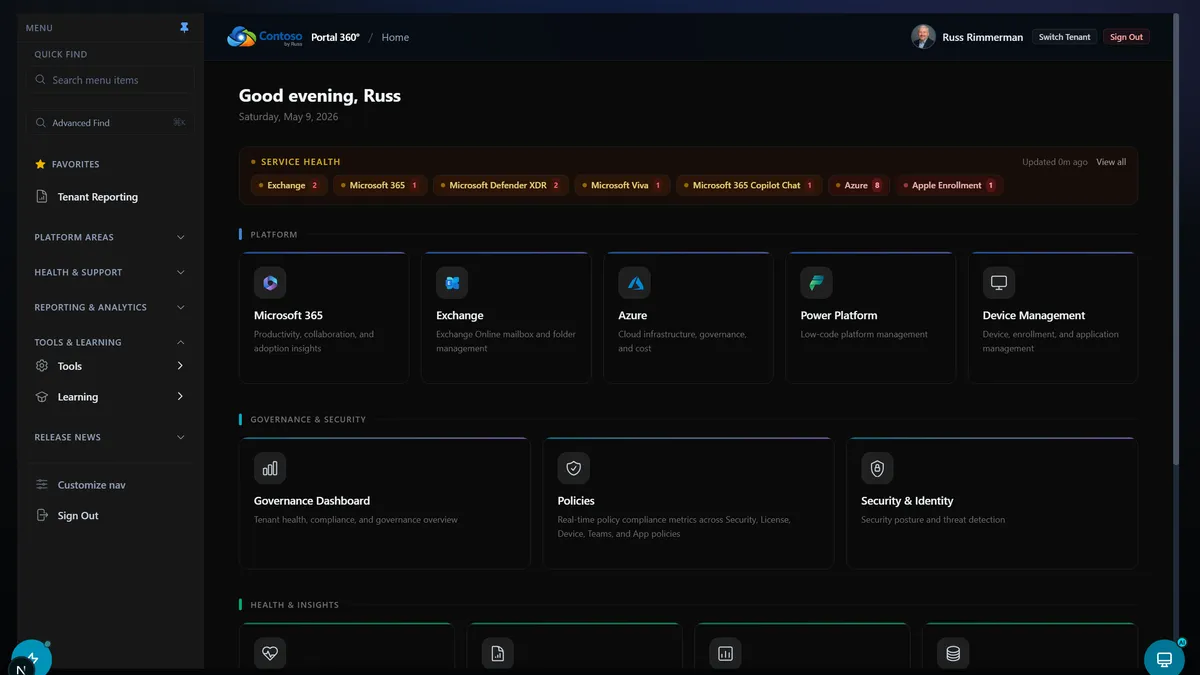The height and width of the screenshot is (675, 1200).
Task: Click the Exchange card icon
Action: (x=452, y=283)
